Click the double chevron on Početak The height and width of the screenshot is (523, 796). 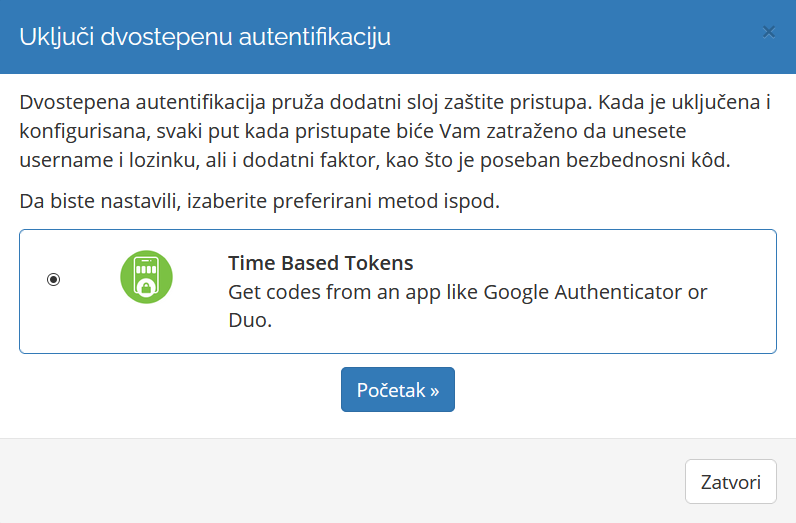tap(434, 390)
